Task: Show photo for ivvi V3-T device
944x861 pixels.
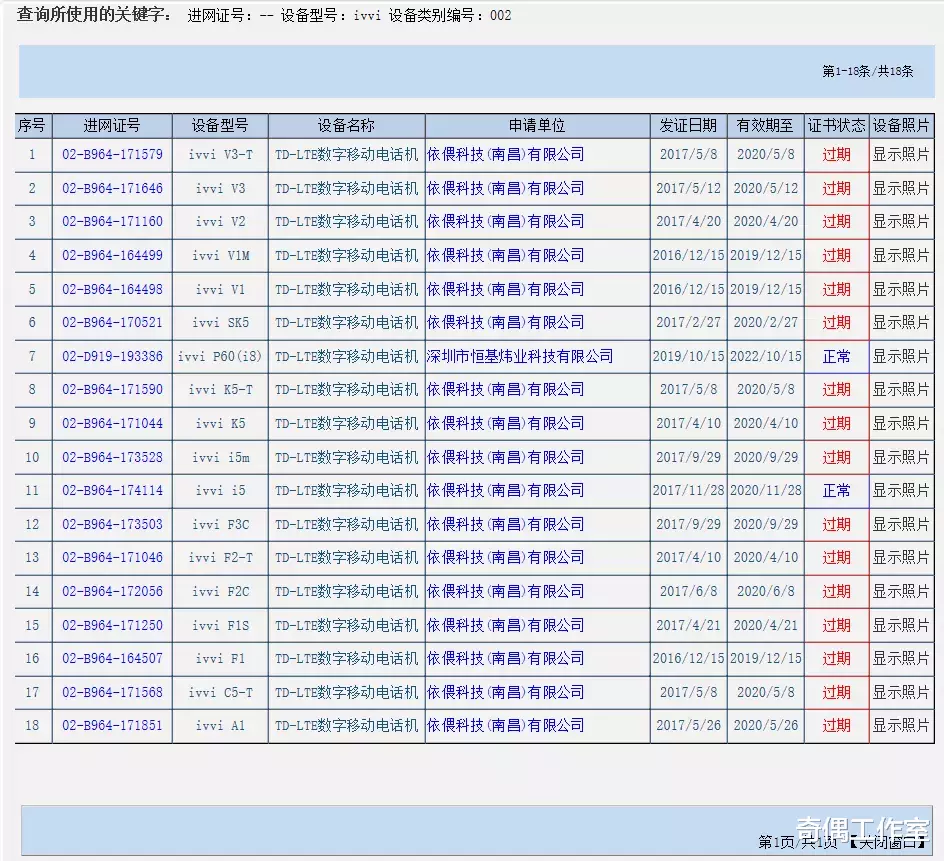Action: click(901, 155)
